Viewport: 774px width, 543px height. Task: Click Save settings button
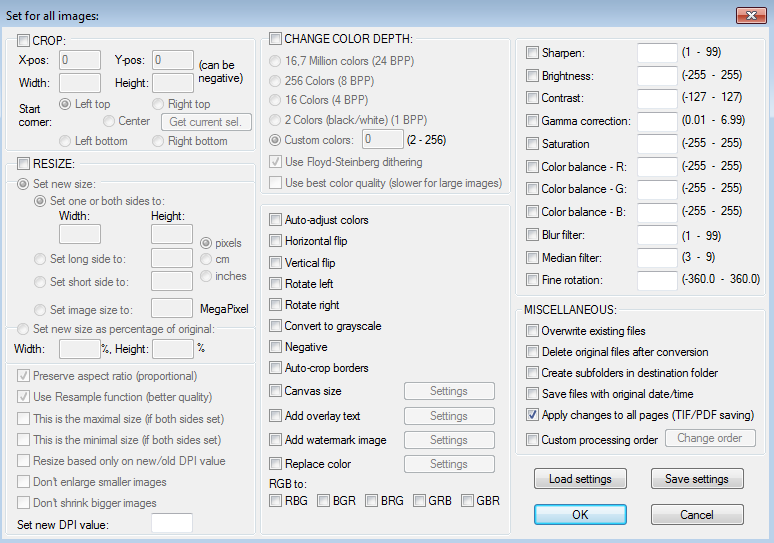697,479
